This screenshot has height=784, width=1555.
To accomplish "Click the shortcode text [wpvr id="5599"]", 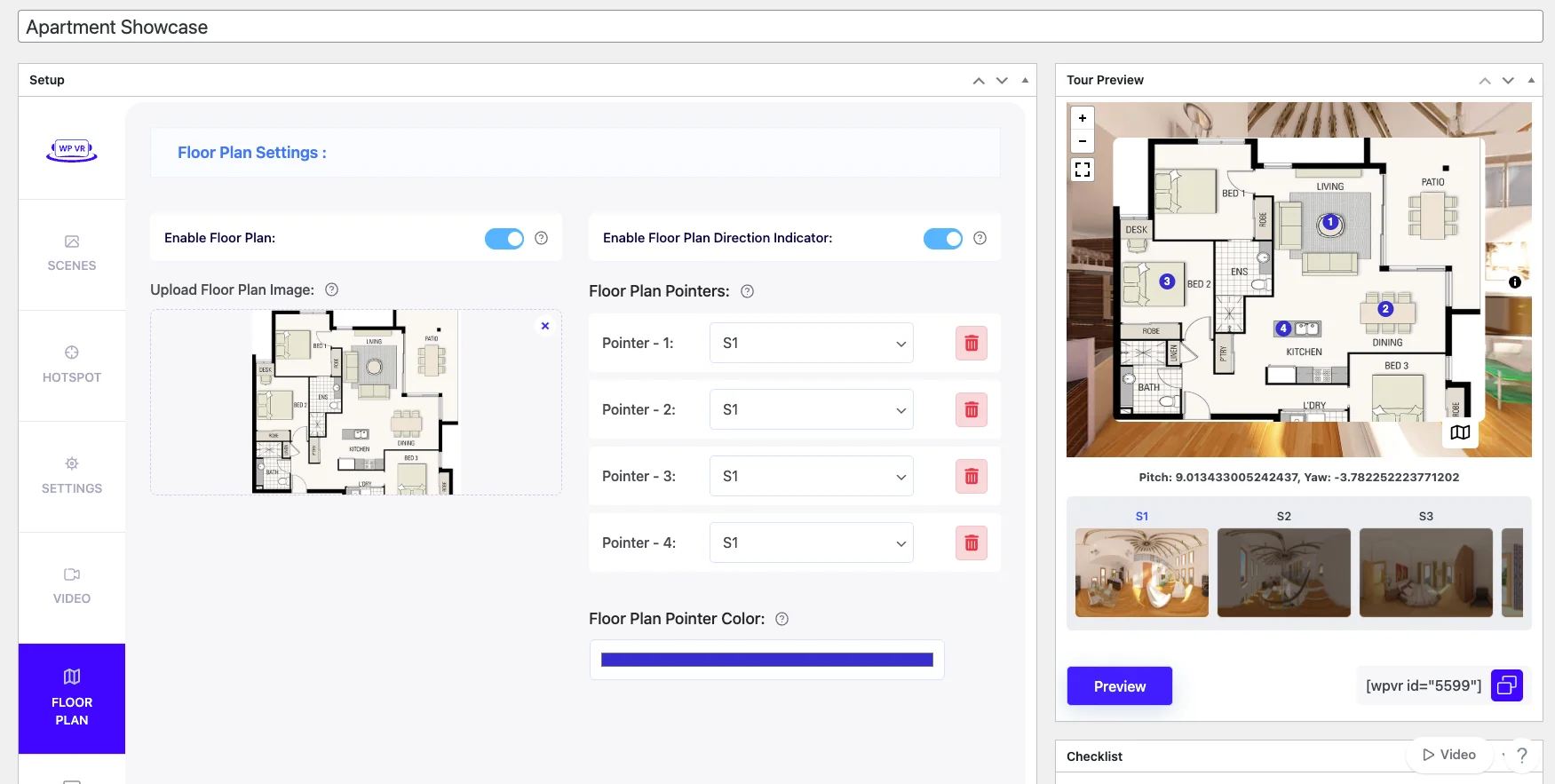I will 1424,685.
